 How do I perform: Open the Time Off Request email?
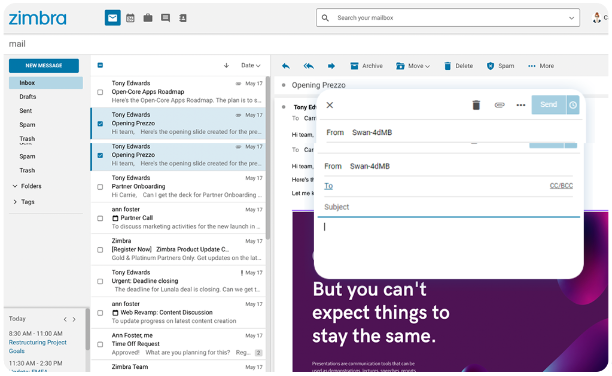click(178, 344)
